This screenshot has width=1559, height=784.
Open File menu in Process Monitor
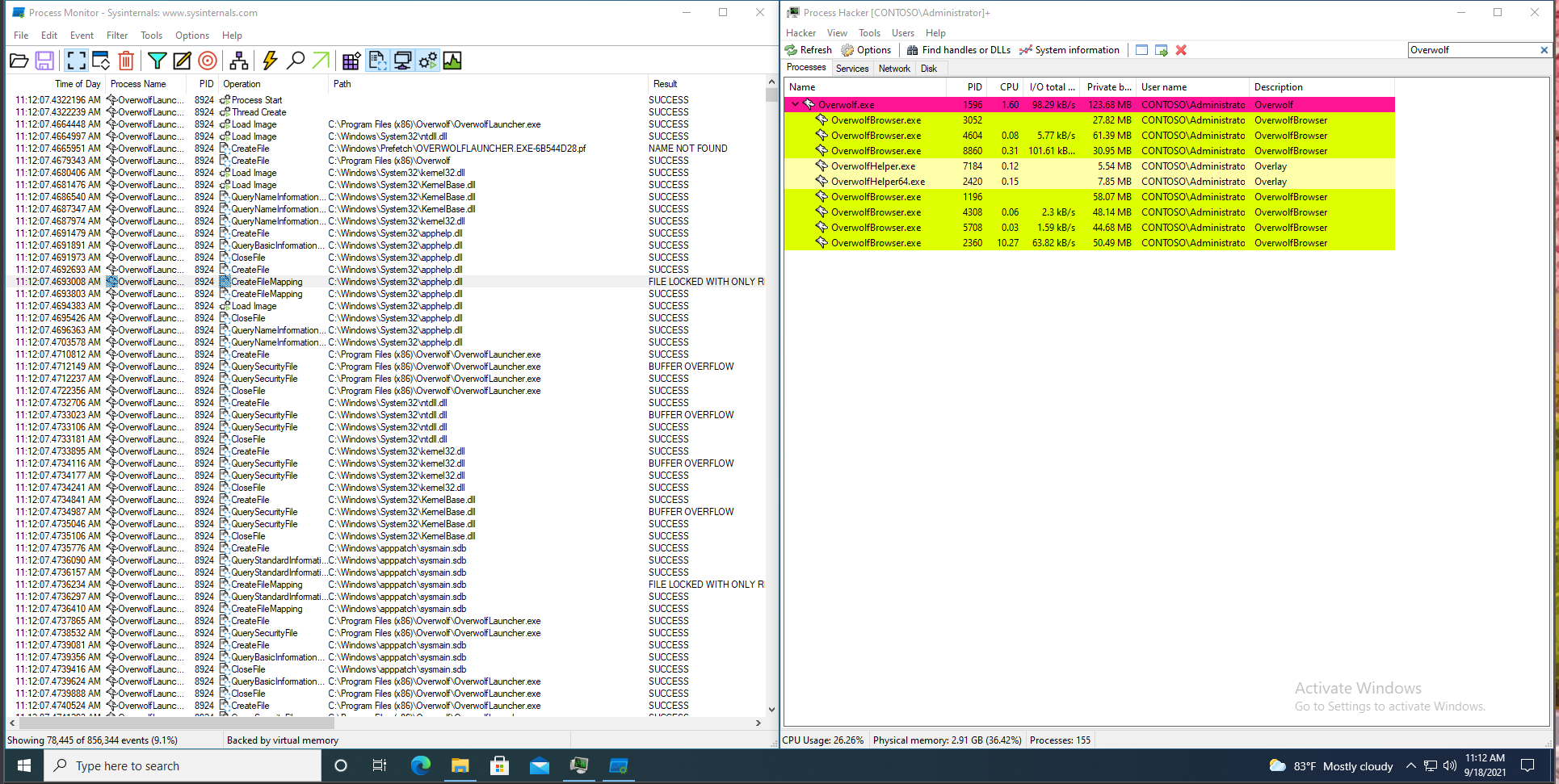[21, 36]
